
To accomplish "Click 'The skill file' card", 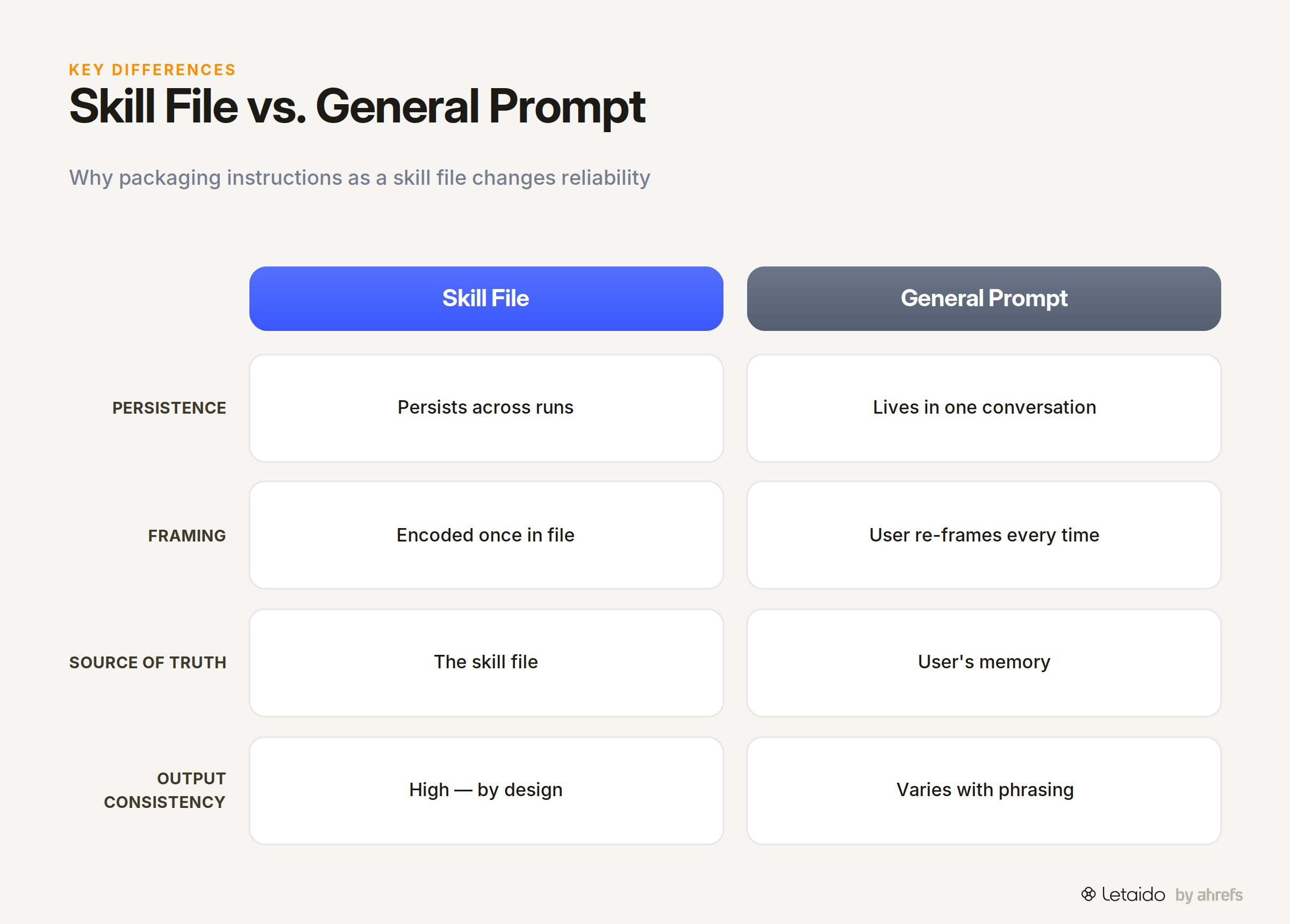I will click(x=486, y=663).
